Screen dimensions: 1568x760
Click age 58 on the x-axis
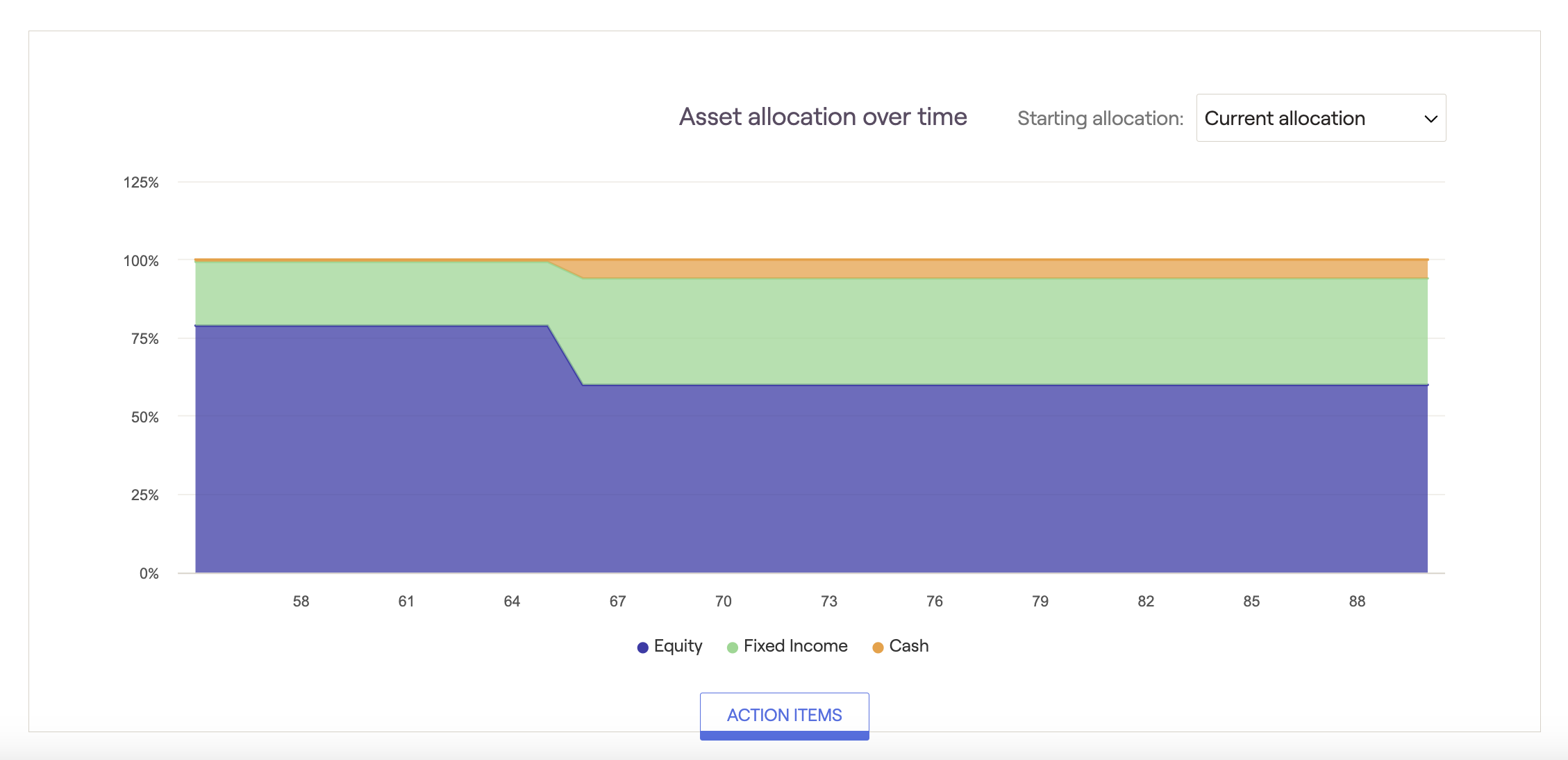point(301,602)
